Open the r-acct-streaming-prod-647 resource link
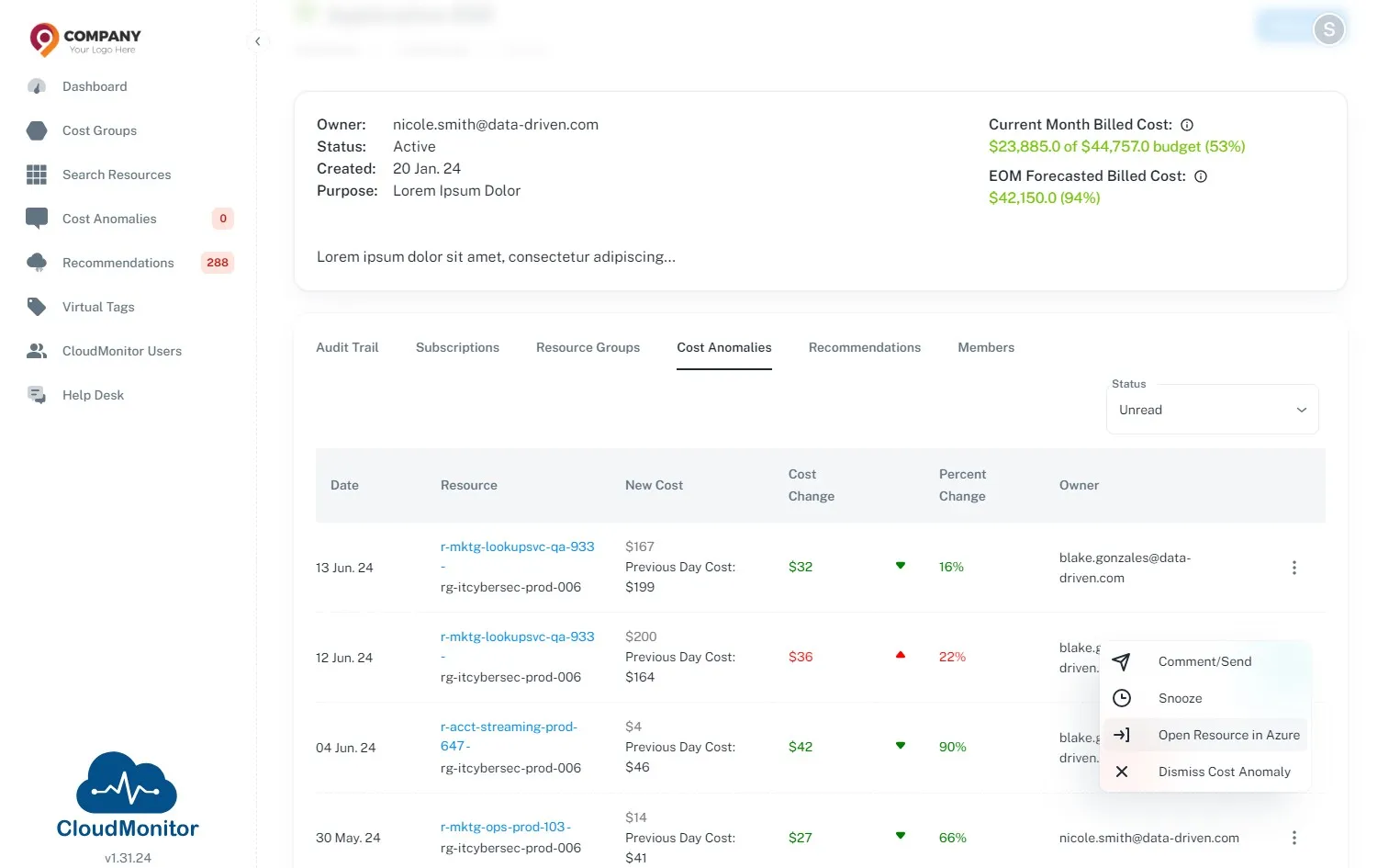 (509, 736)
